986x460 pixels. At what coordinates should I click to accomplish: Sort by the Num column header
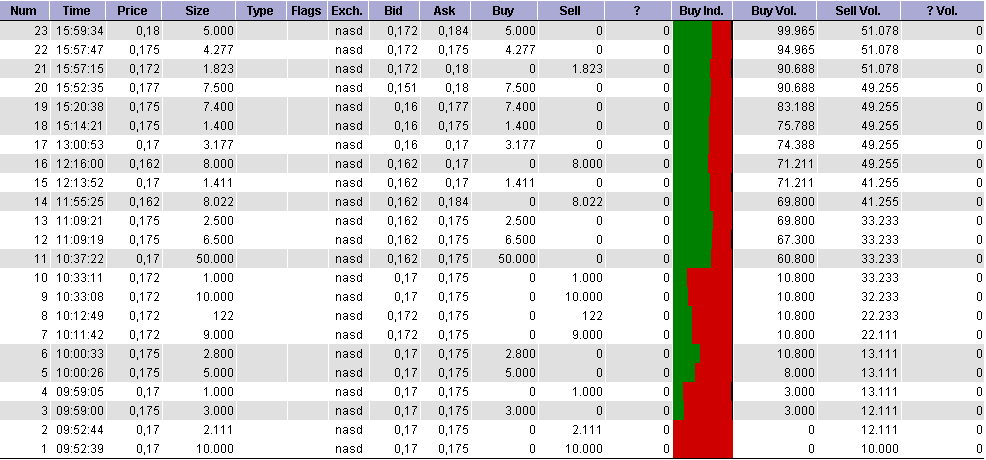click(x=24, y=11)
